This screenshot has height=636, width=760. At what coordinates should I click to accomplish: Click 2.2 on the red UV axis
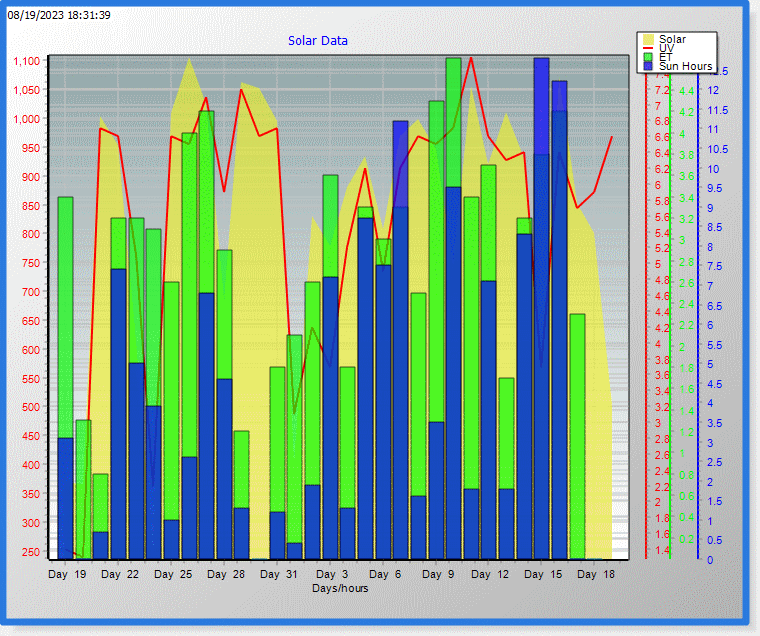(x=662, y=487)
